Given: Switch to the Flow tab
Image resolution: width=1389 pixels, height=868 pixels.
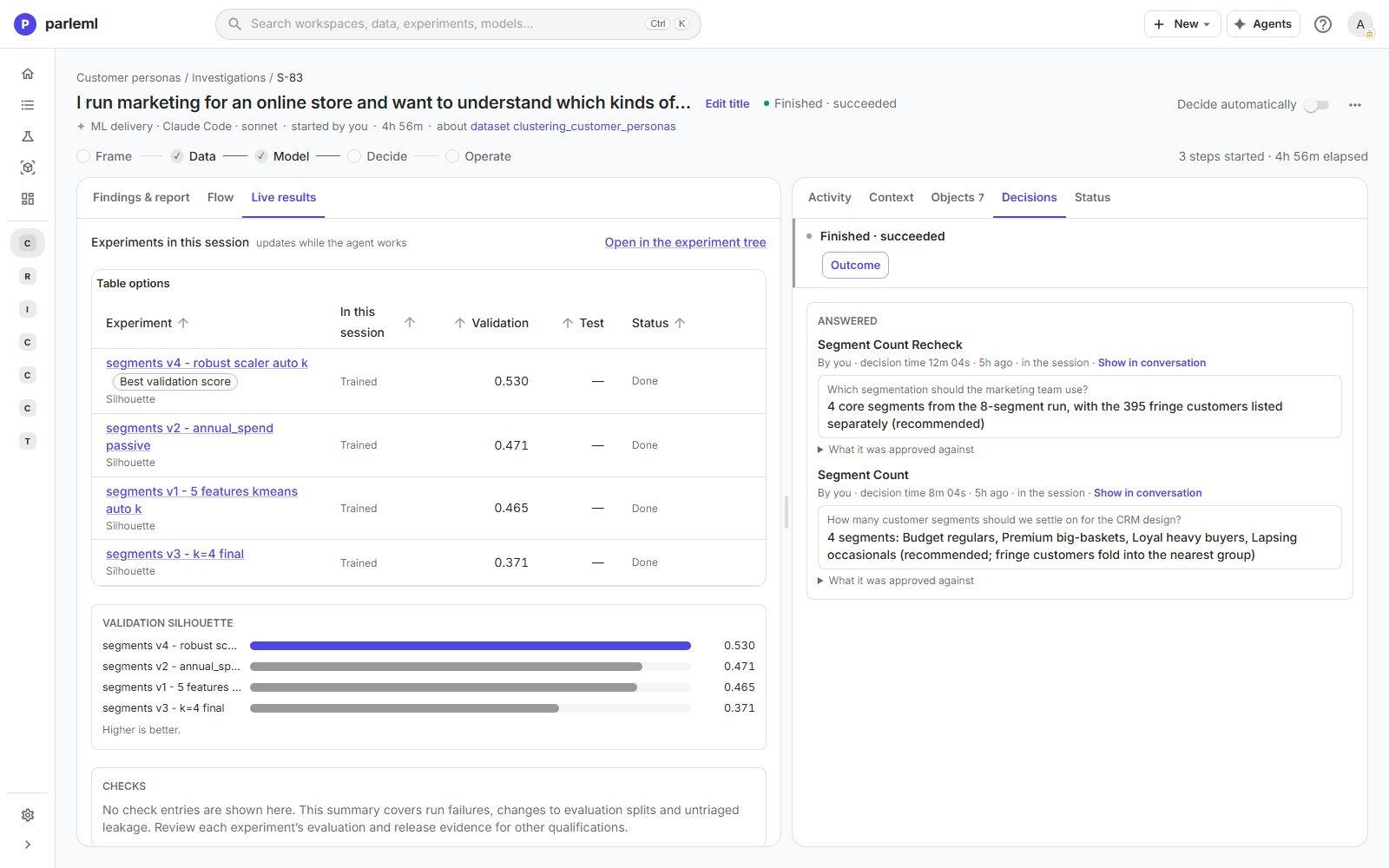Looking at the screenshot, I should (x=221, y=198).
